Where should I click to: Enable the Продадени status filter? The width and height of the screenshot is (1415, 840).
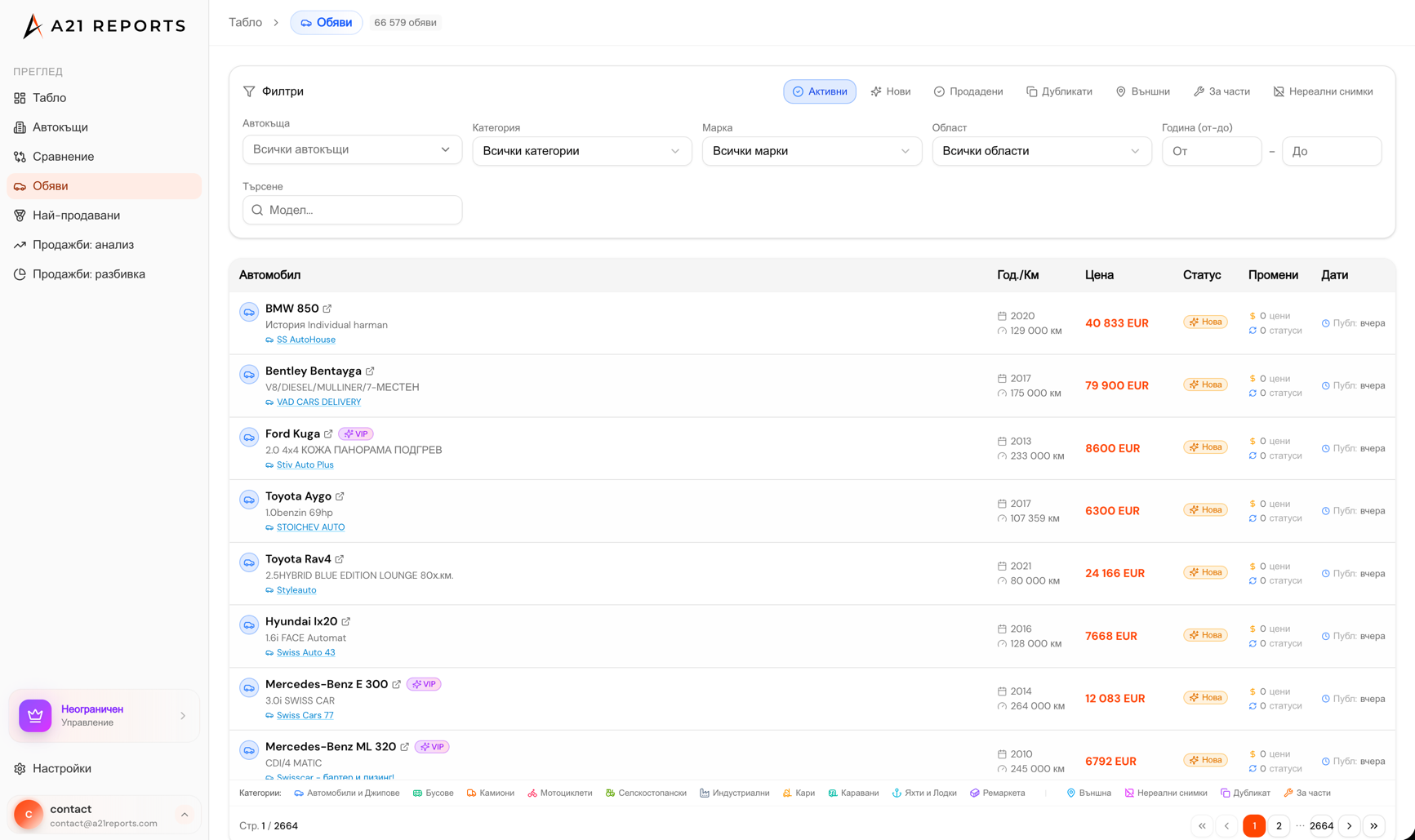[968, 91]
